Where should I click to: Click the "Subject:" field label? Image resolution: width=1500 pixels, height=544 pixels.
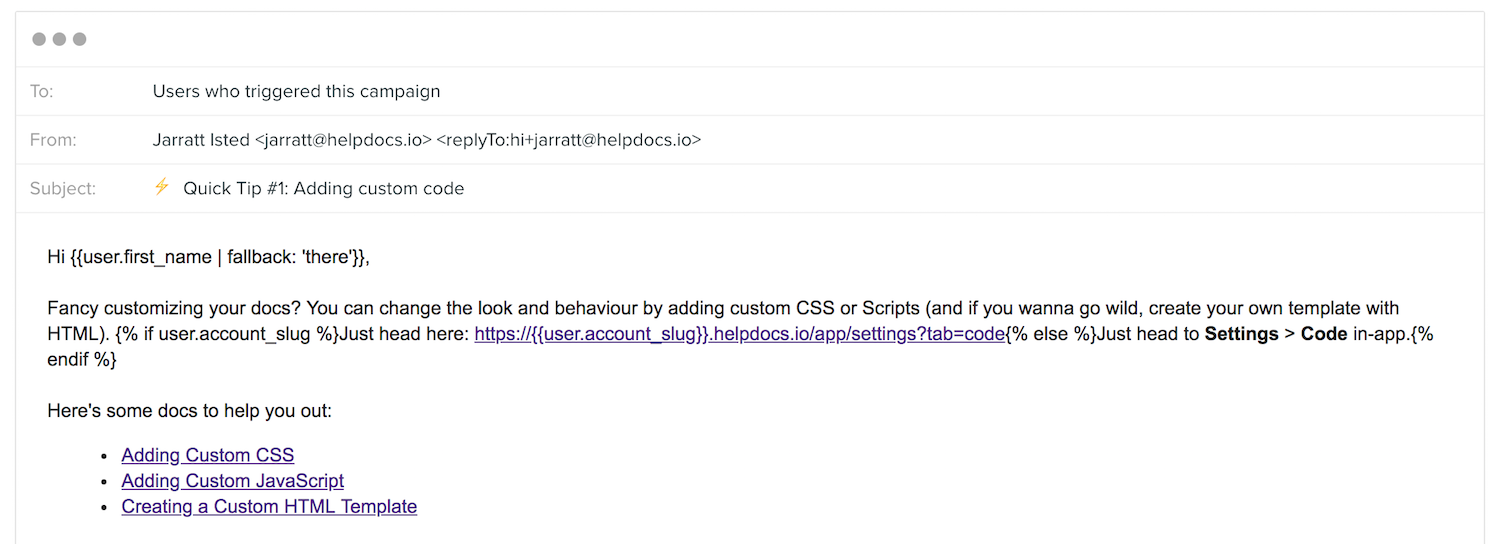point(63,189)
